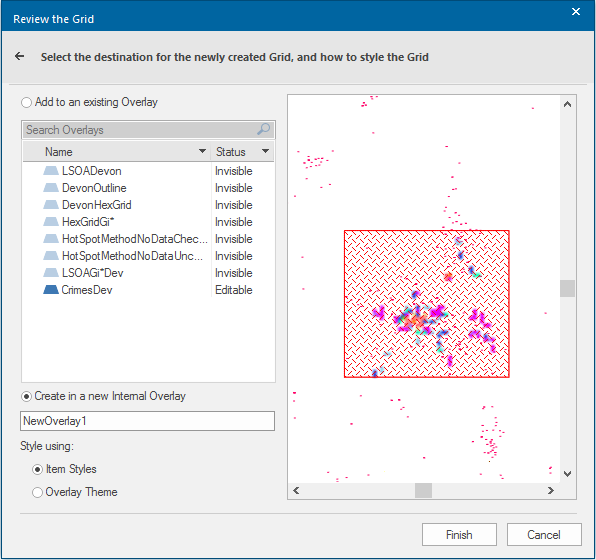Select Add to an existing Overlay option
The height and width of the screenshot is (560, 596).
tap(26, 103)
